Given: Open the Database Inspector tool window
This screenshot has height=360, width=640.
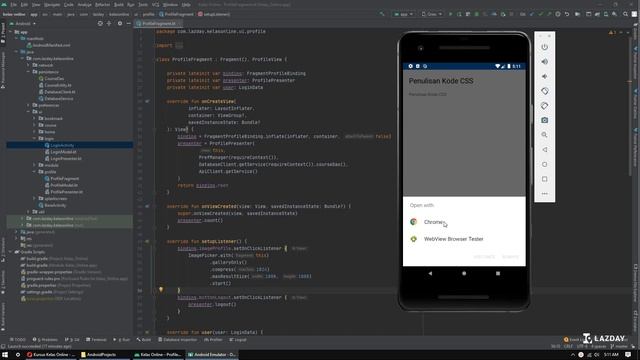Looking at the screenshot, I should 178,340.
